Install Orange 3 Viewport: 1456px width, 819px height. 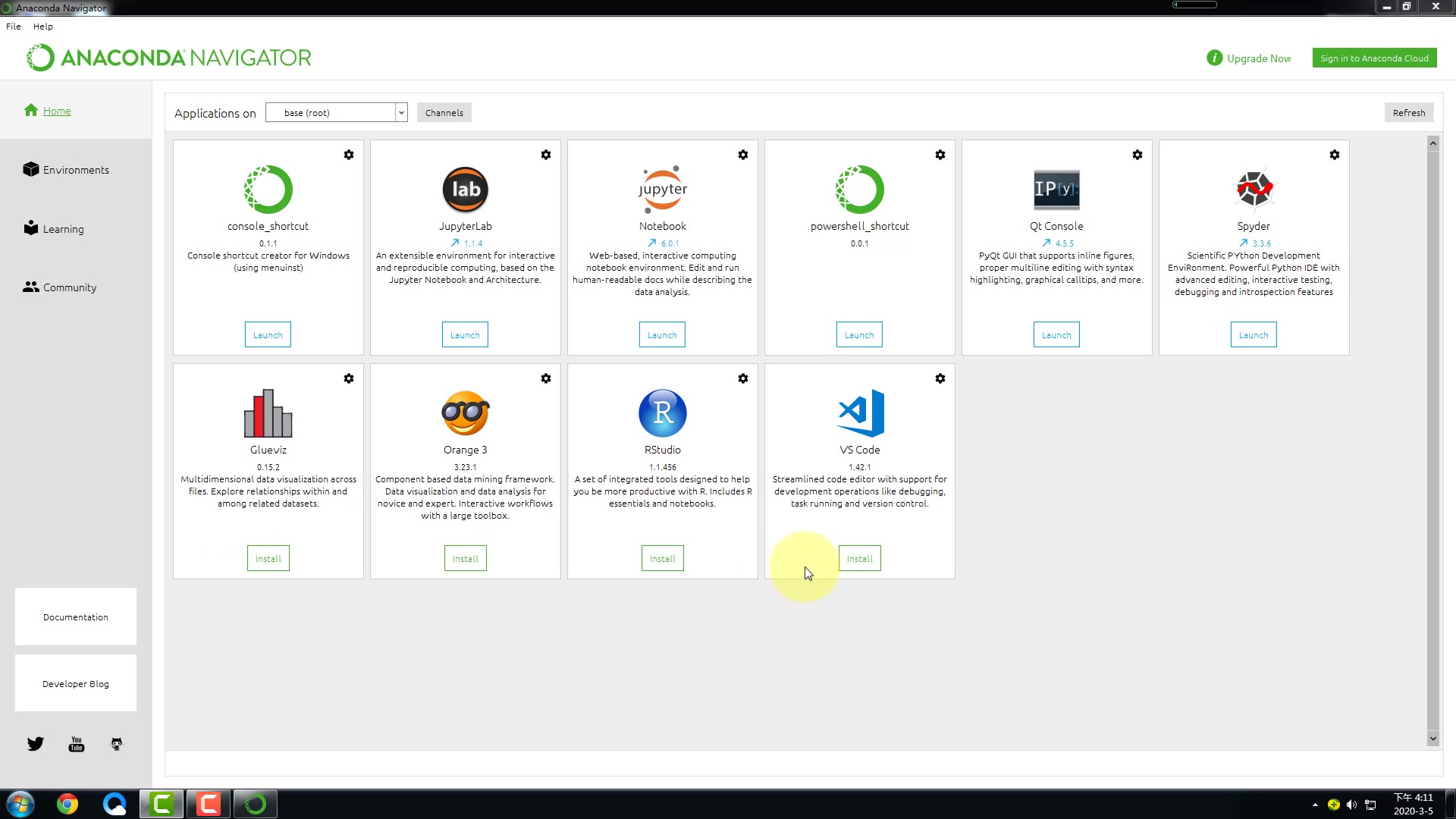466,559
